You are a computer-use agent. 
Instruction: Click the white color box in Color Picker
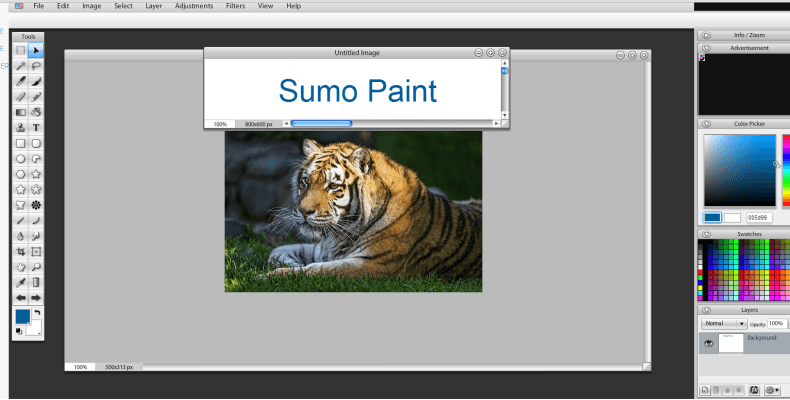[732, 218]
